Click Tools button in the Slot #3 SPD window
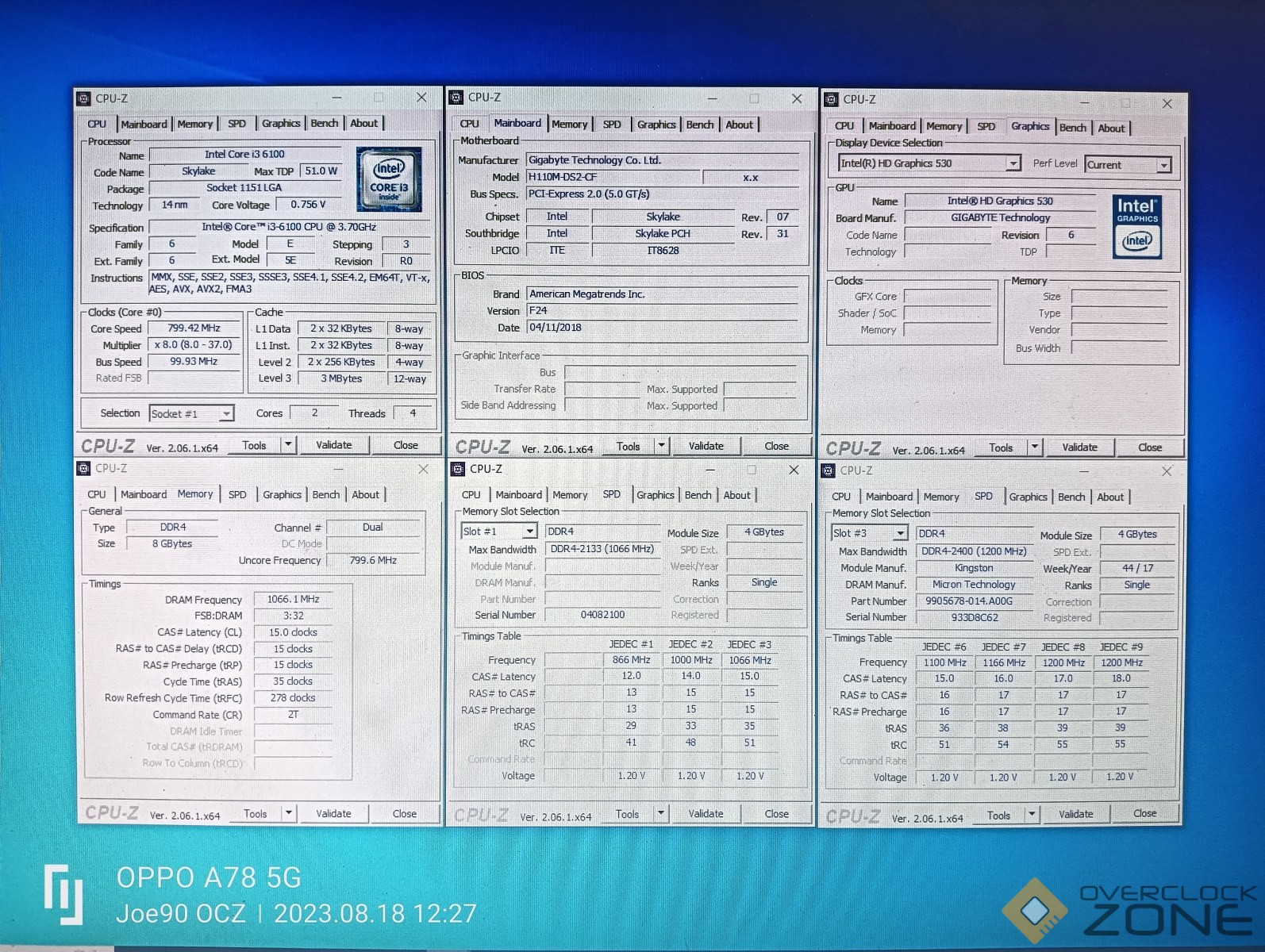Screen dimensions: 1265x952 [998, 816]
